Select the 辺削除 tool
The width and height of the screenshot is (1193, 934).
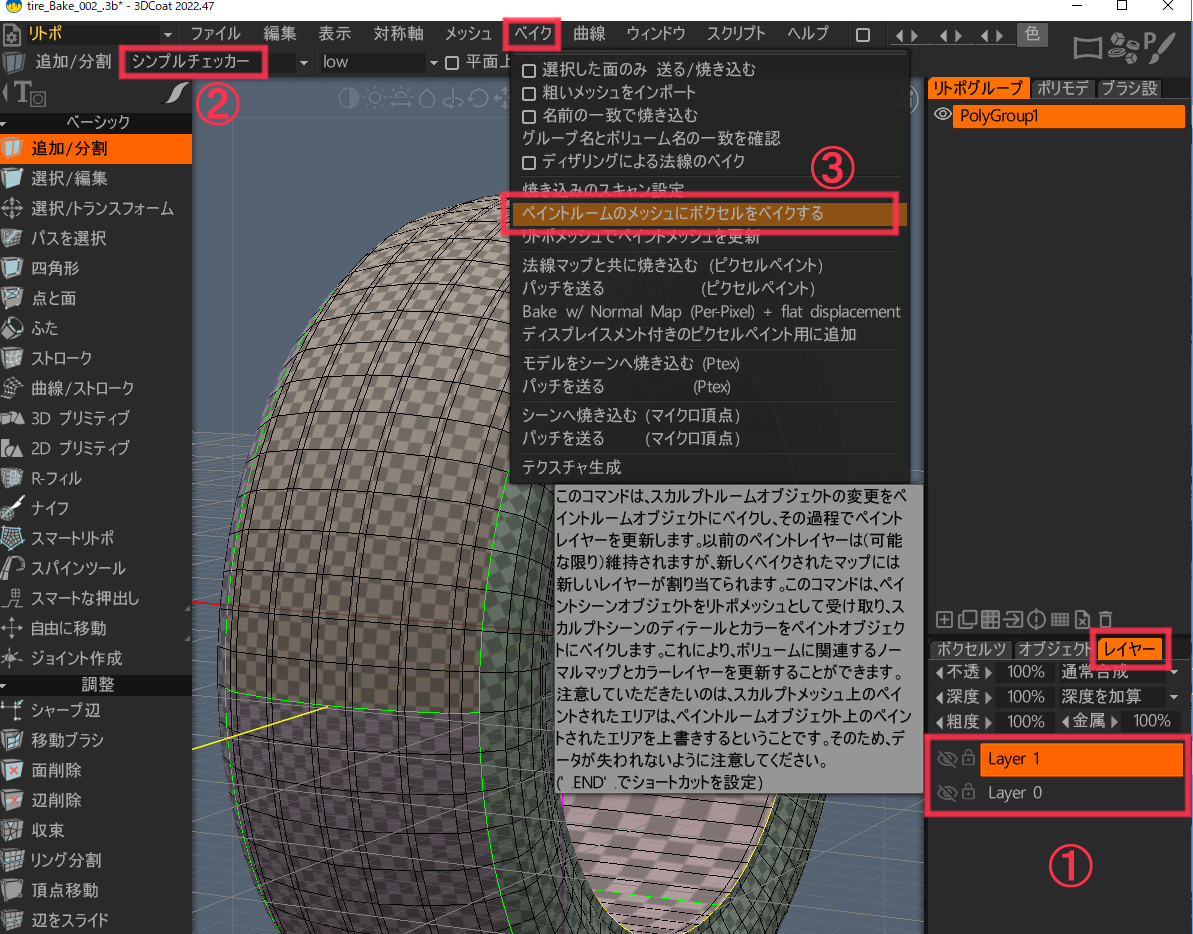[x=95, y=800]
